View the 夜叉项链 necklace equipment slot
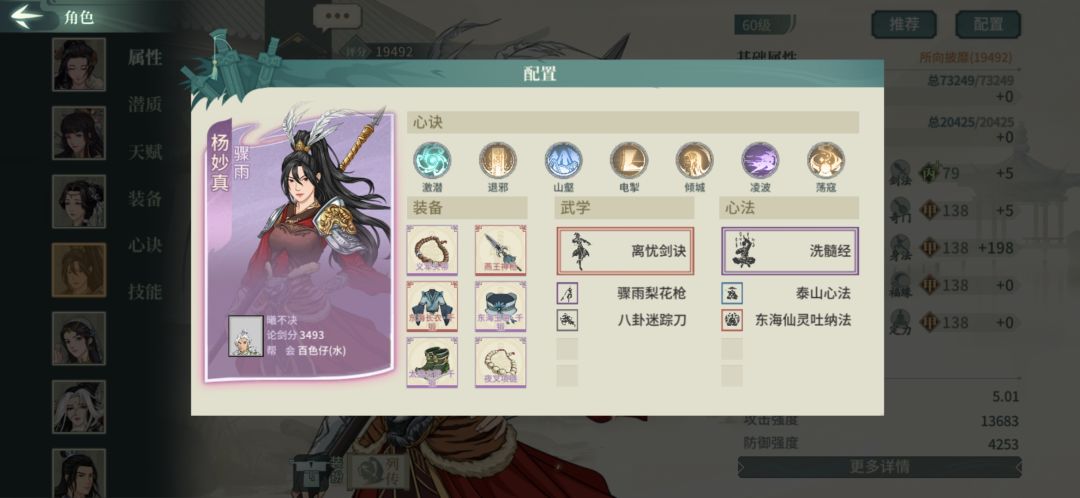1080x498 pixels. pos(501,362)
